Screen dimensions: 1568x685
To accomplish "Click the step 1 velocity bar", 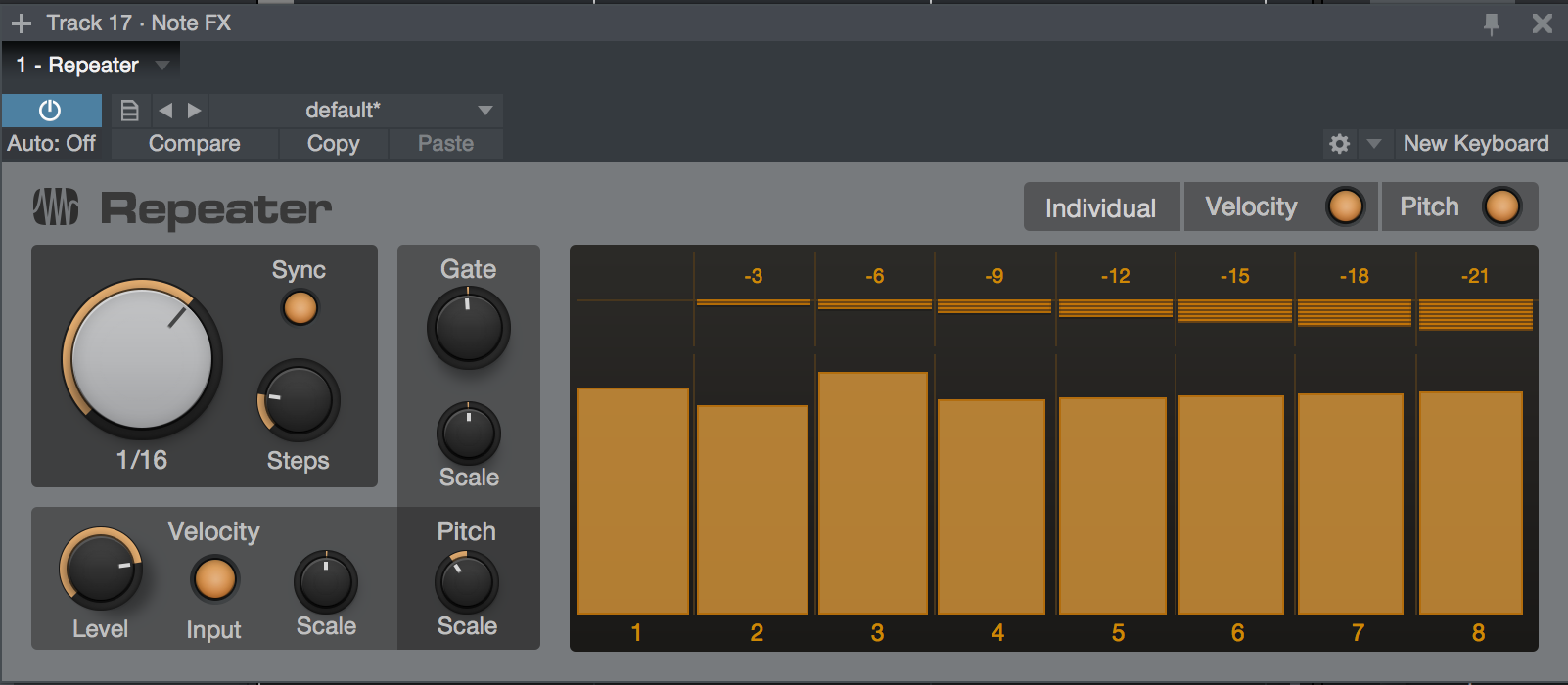I will (633, 501).
